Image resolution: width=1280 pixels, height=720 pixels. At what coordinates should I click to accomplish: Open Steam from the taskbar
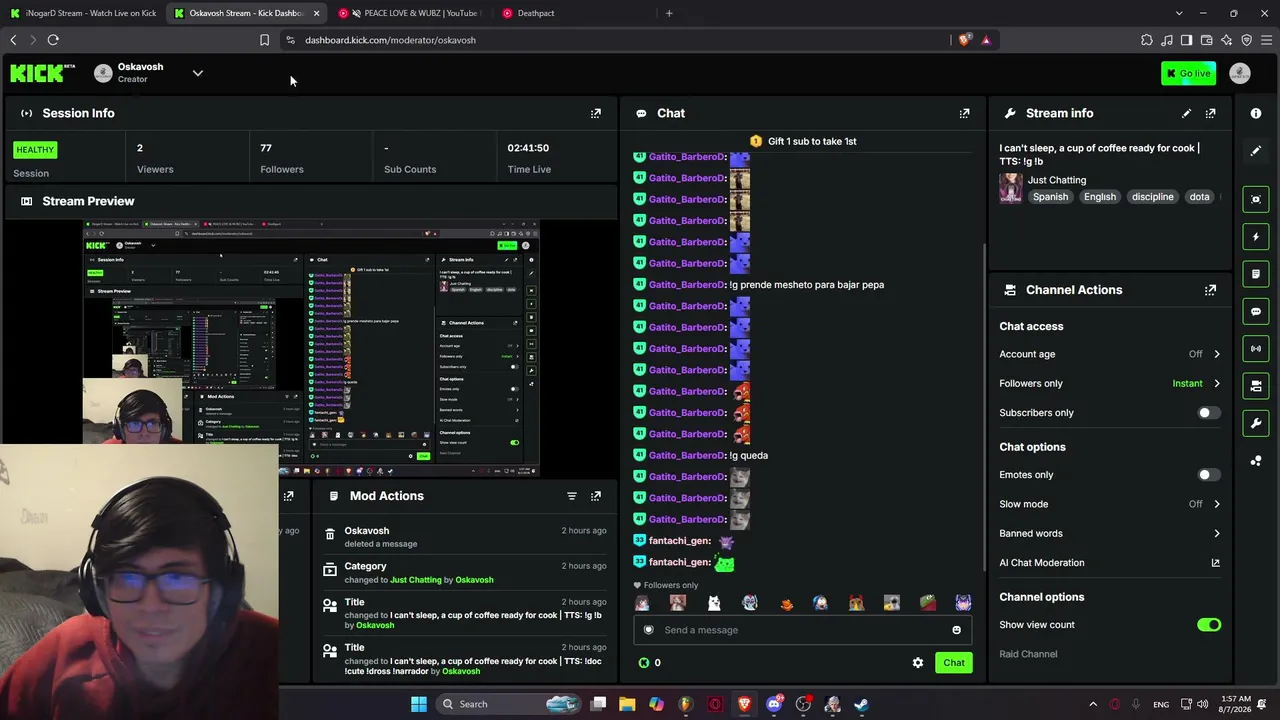point(861,704)
